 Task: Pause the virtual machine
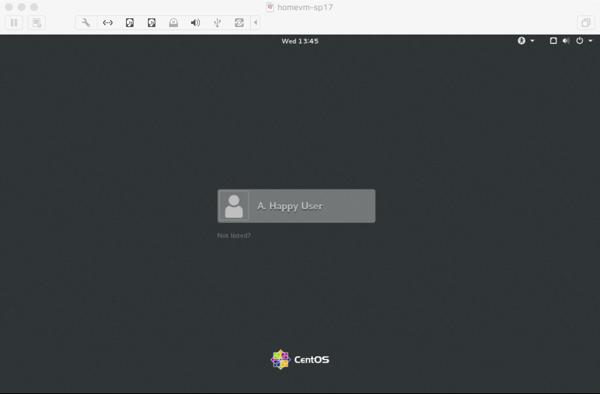14,23
